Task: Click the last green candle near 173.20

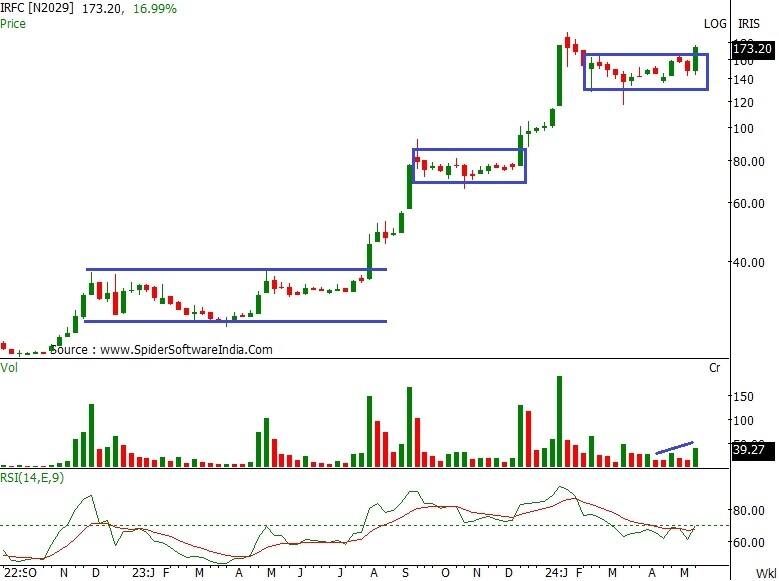Action: pos(696,59)
